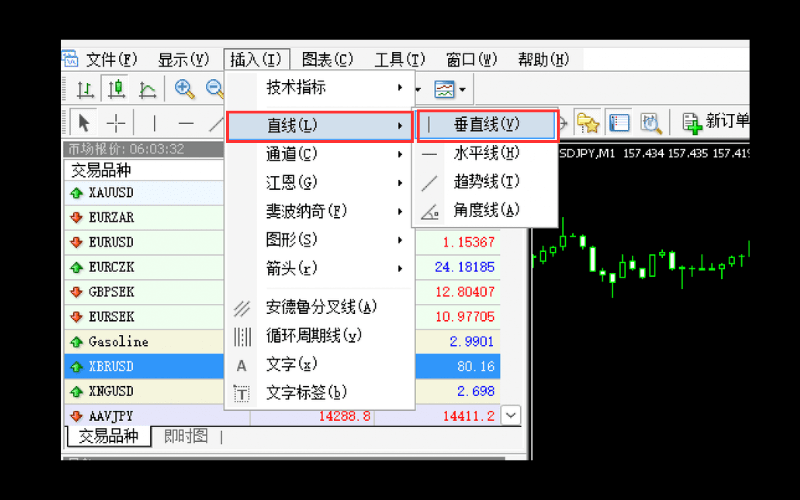The image size is (800, 500).
Task: Open the dropdown chevron beside 14411.2
Action: 511,415
